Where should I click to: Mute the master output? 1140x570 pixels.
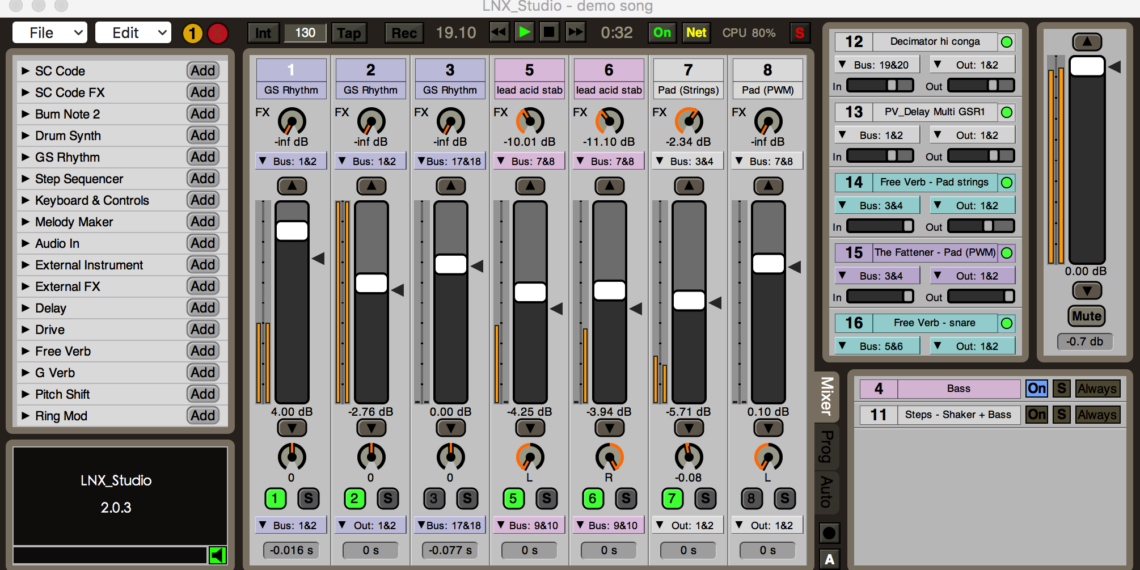click(x=1086, y=316)
